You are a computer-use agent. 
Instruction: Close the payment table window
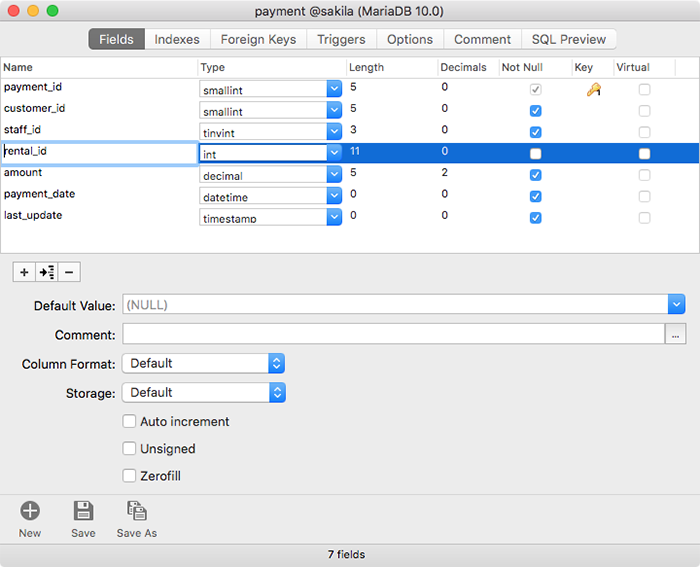(14, 11)
